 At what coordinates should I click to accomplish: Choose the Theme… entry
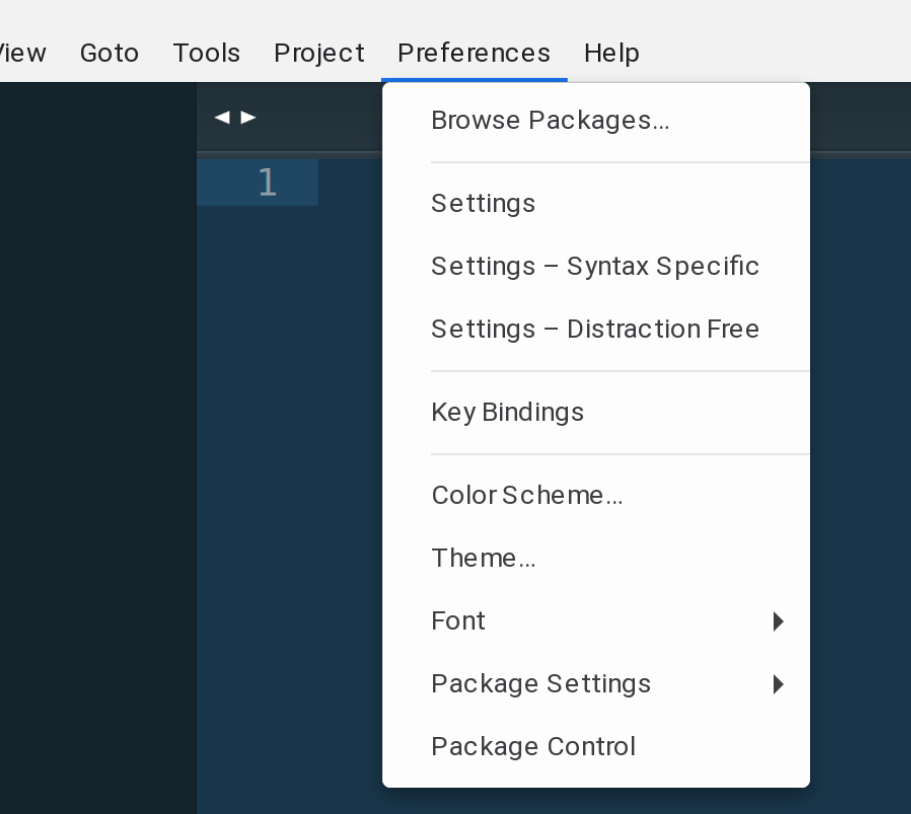pos(483,559)
